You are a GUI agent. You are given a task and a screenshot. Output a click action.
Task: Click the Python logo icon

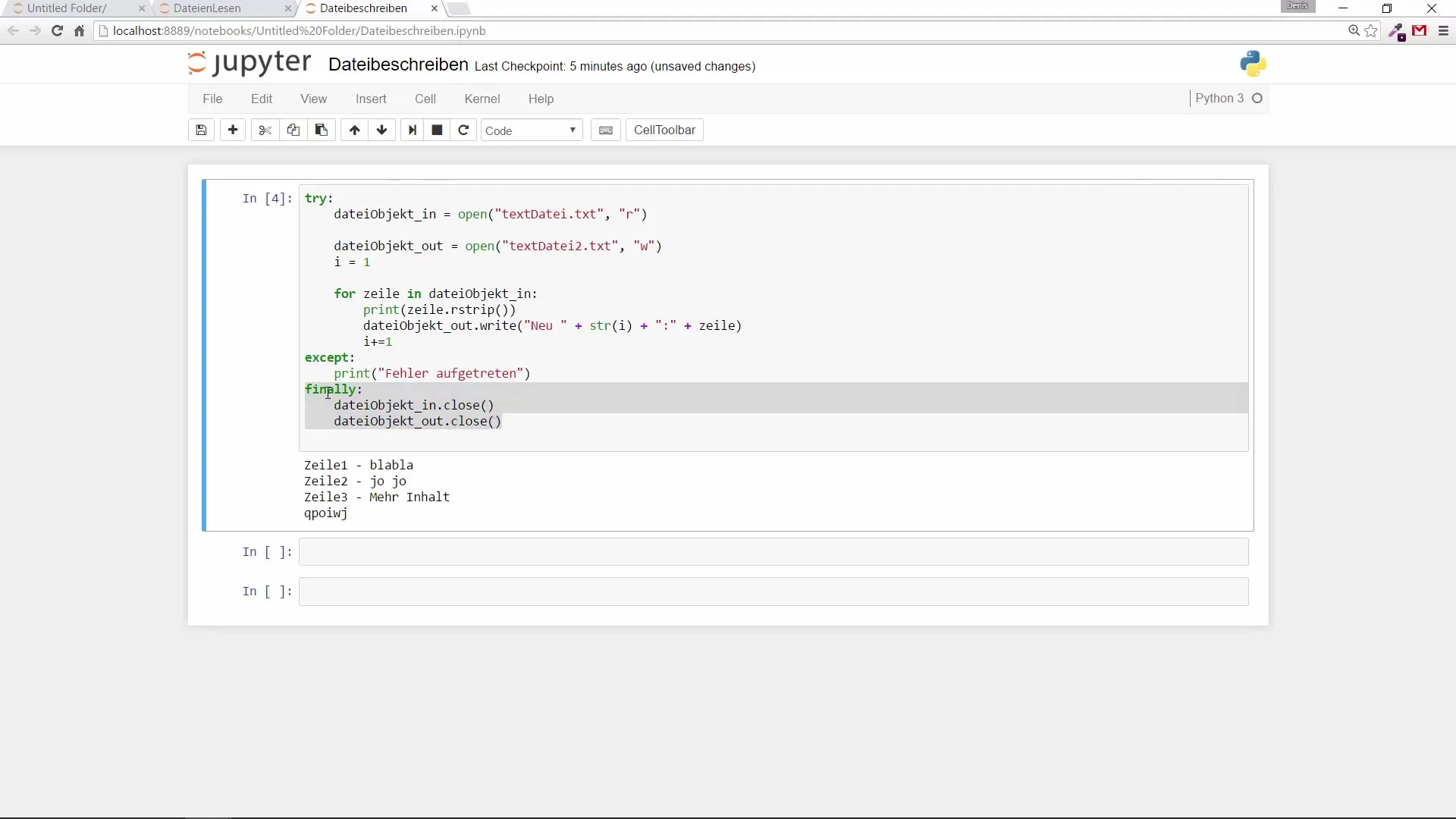click(1253, 64)
